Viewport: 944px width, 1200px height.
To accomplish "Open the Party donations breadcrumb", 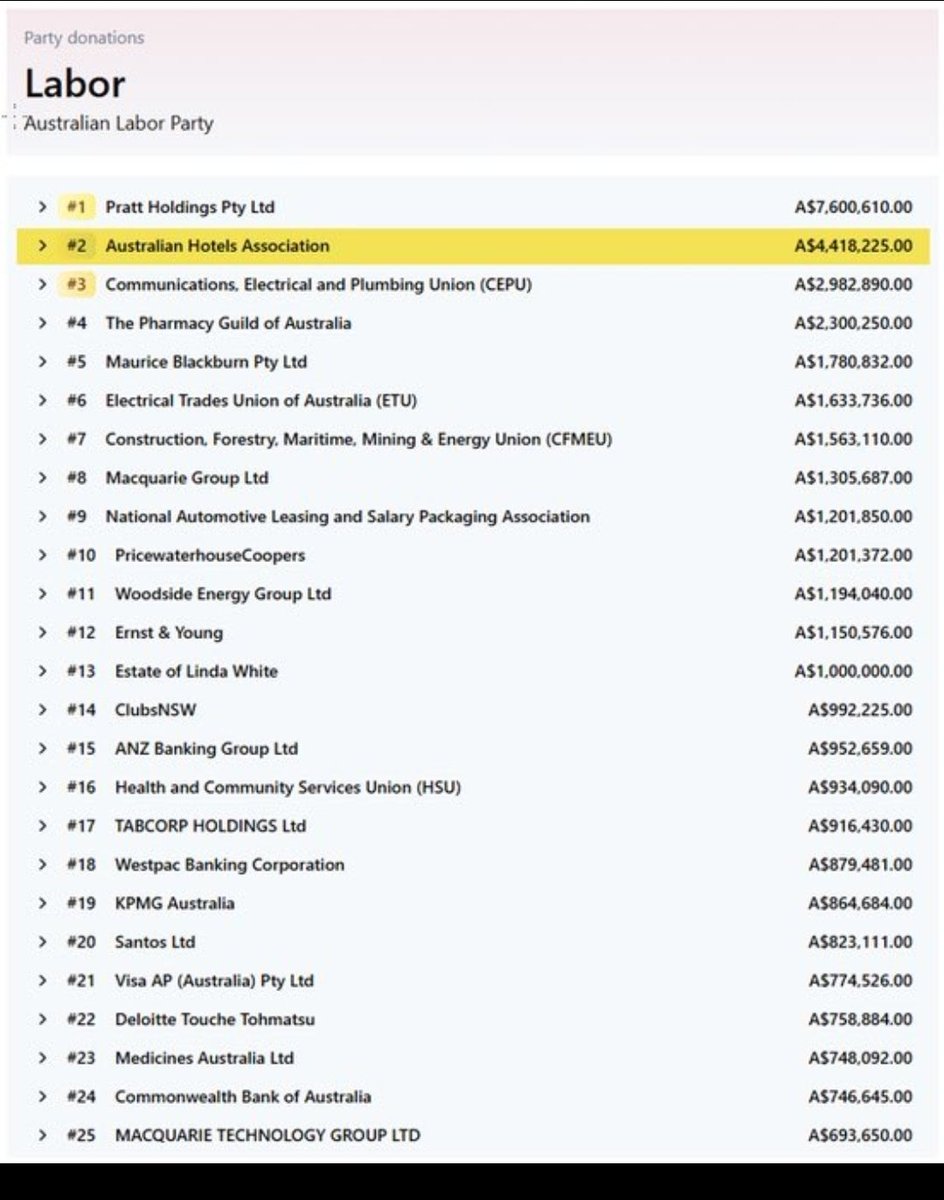I will [x=84, y=38].
